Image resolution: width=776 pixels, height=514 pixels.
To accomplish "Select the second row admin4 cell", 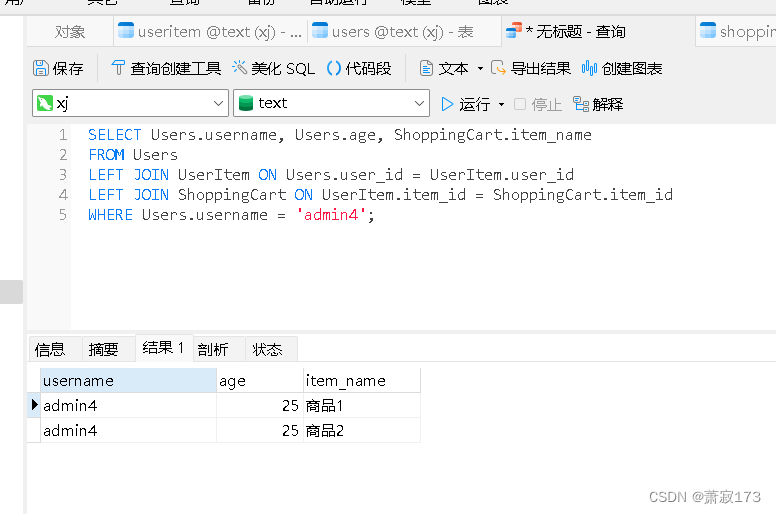I will [128, 430].
